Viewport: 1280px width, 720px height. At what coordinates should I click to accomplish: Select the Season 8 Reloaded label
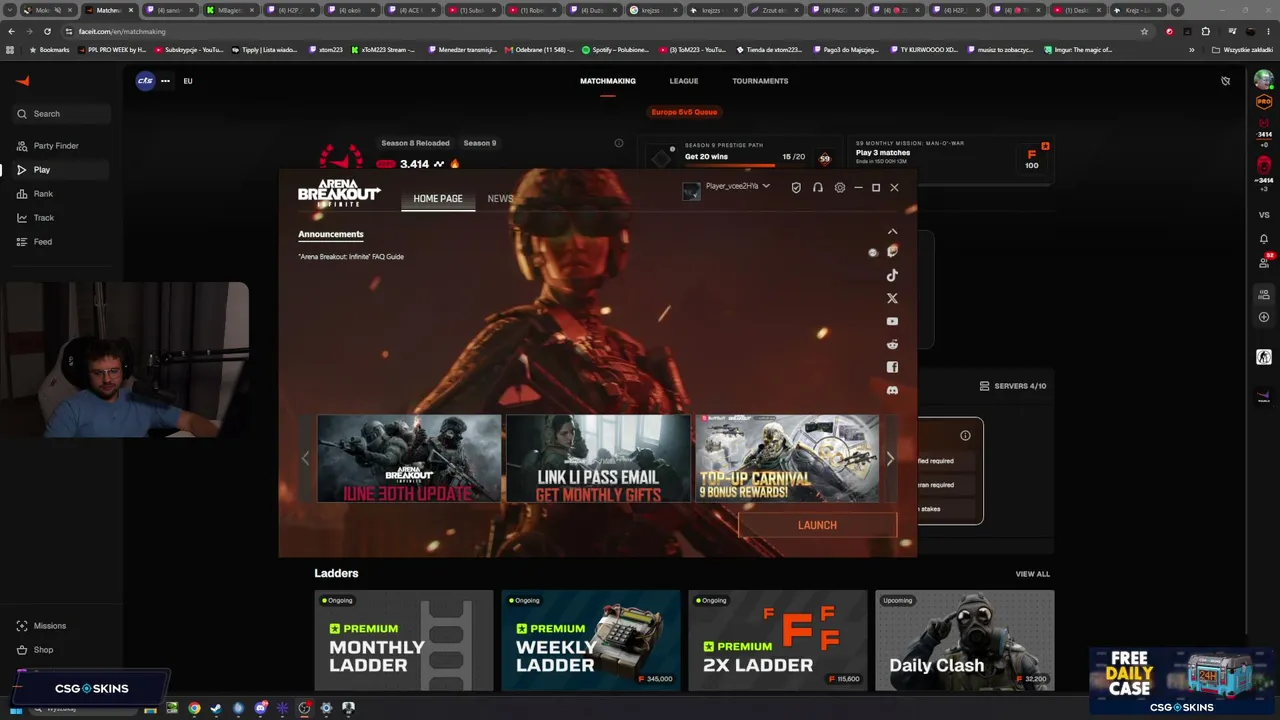point(415,143)
